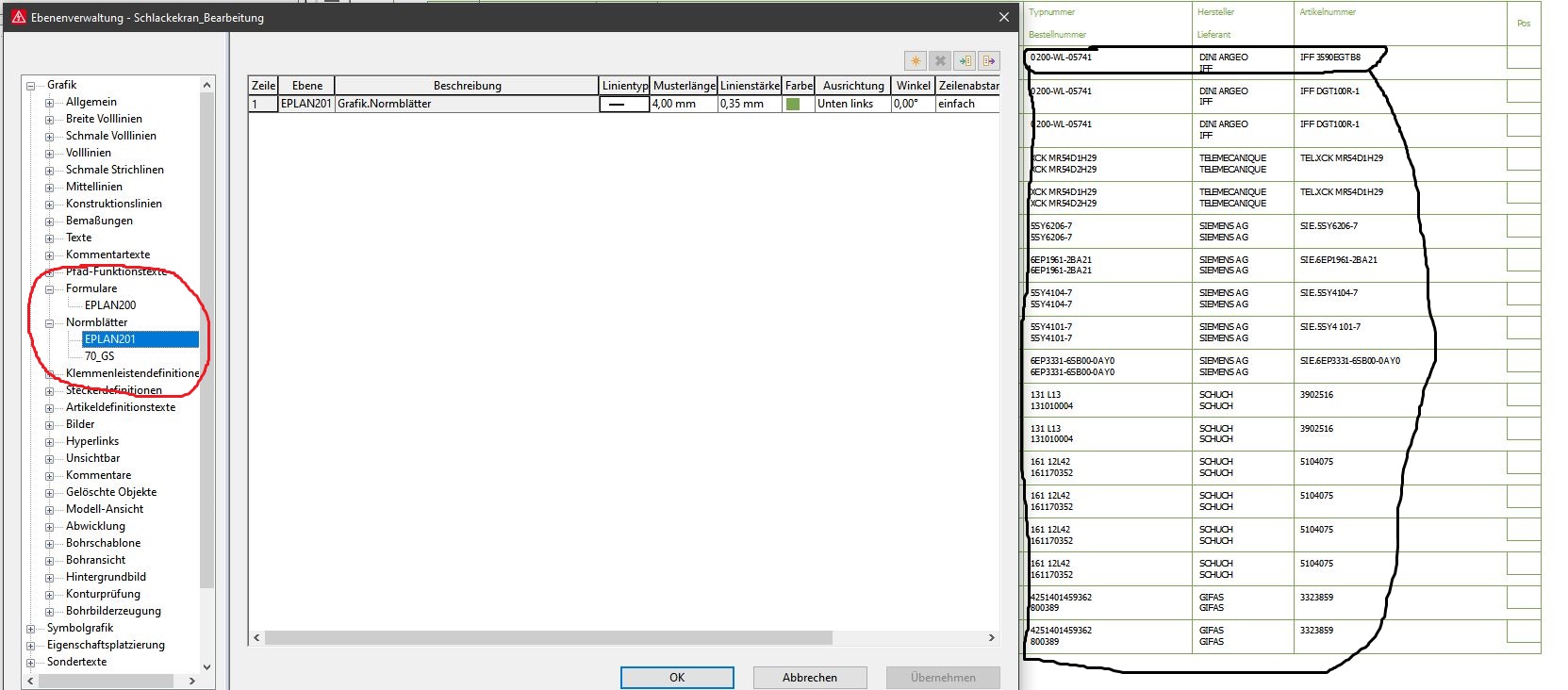1568x690 pixels.
Task: Confirm with the OK button
Action: click(x=677, y=677)
